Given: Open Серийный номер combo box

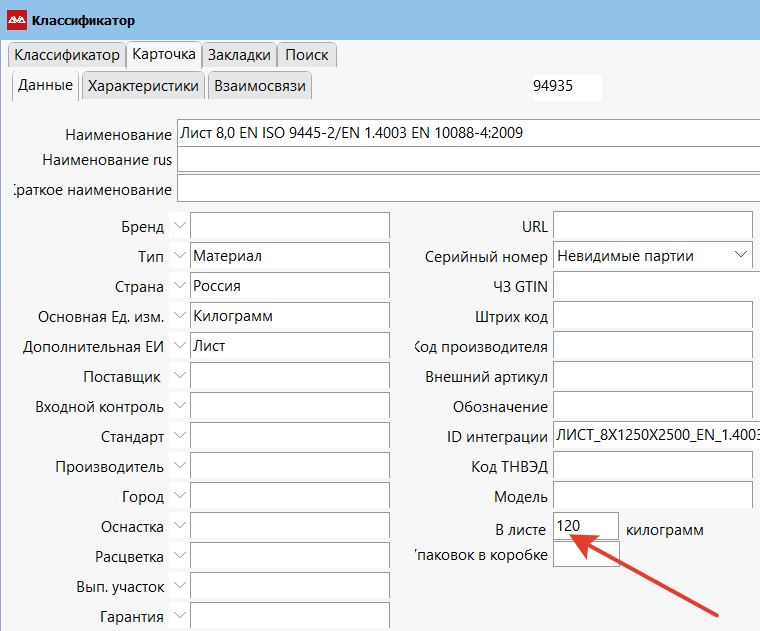Looking at the screenshot, I should coord(653,255).
